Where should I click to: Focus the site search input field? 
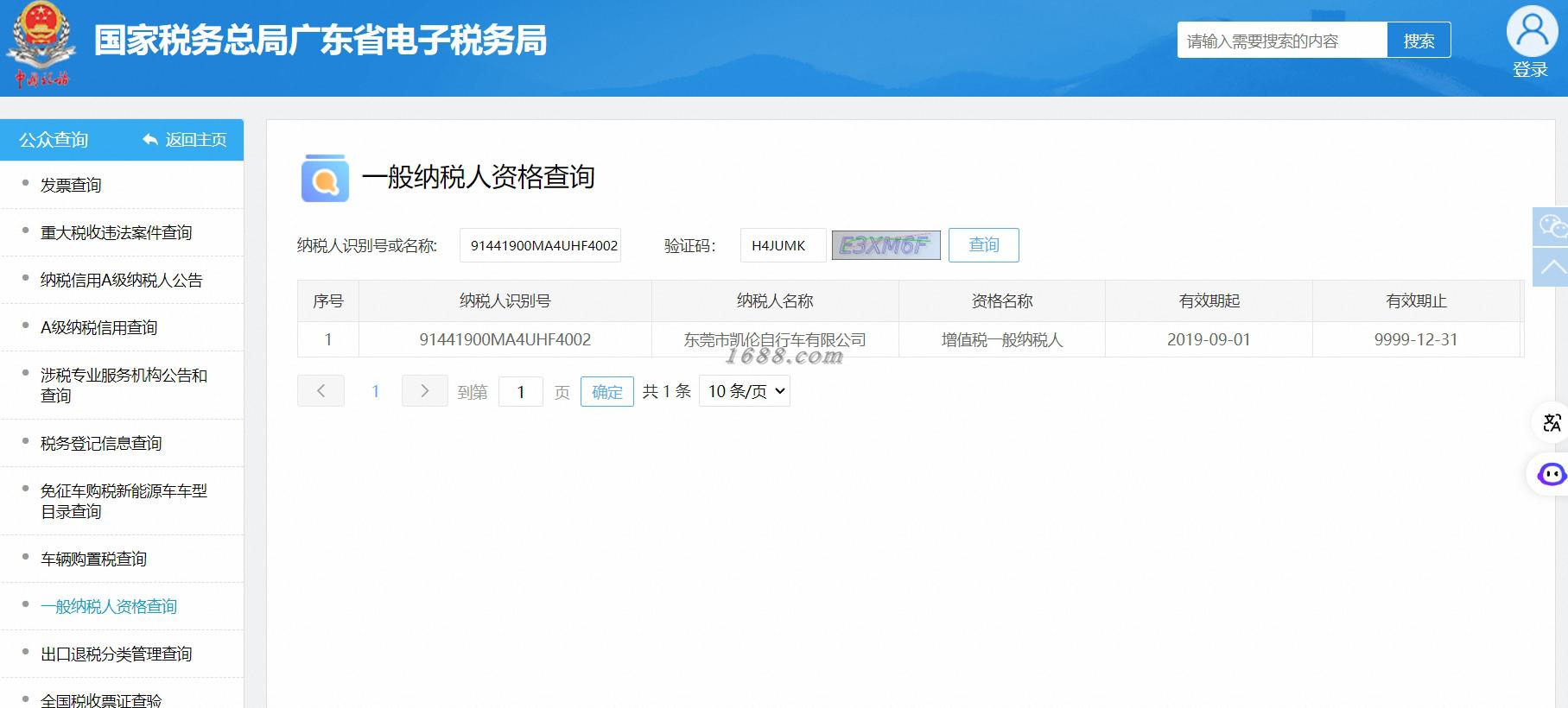click(1282, 41)
